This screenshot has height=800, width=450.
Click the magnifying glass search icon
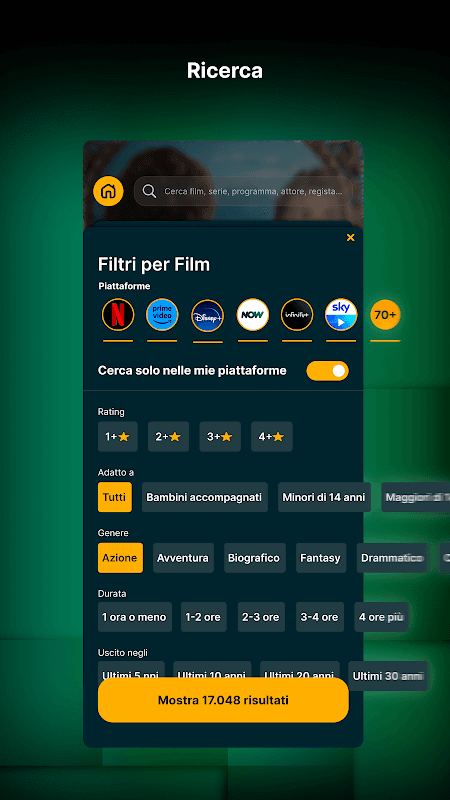(149, 191)
